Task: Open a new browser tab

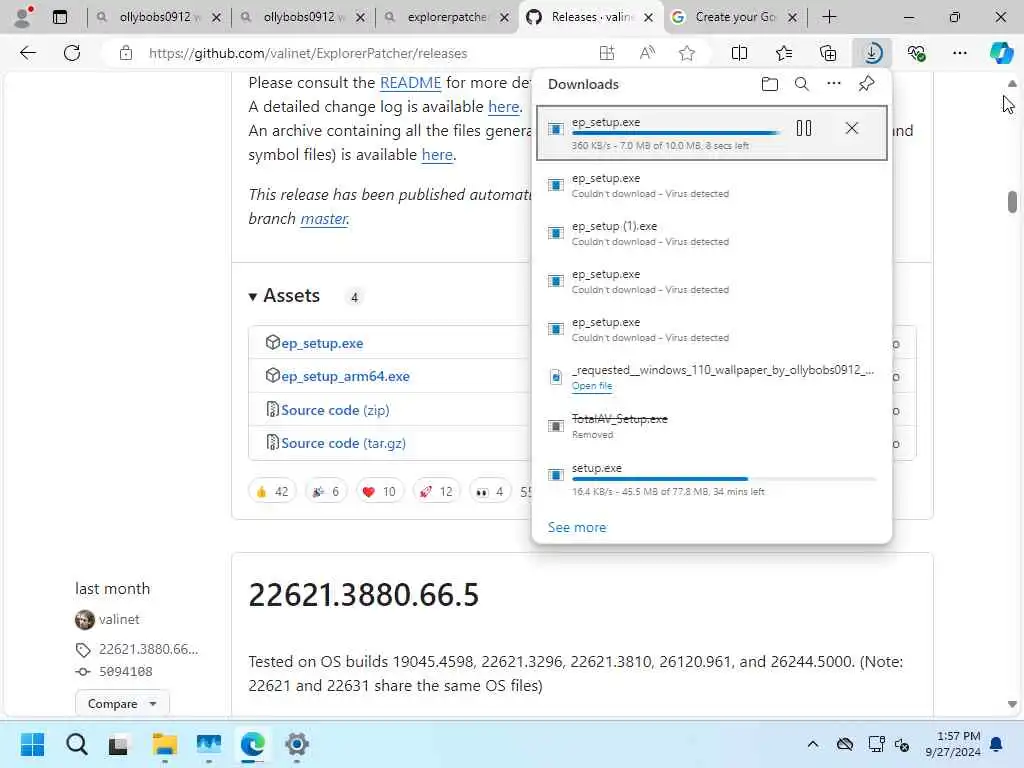Action: (829, 17)
